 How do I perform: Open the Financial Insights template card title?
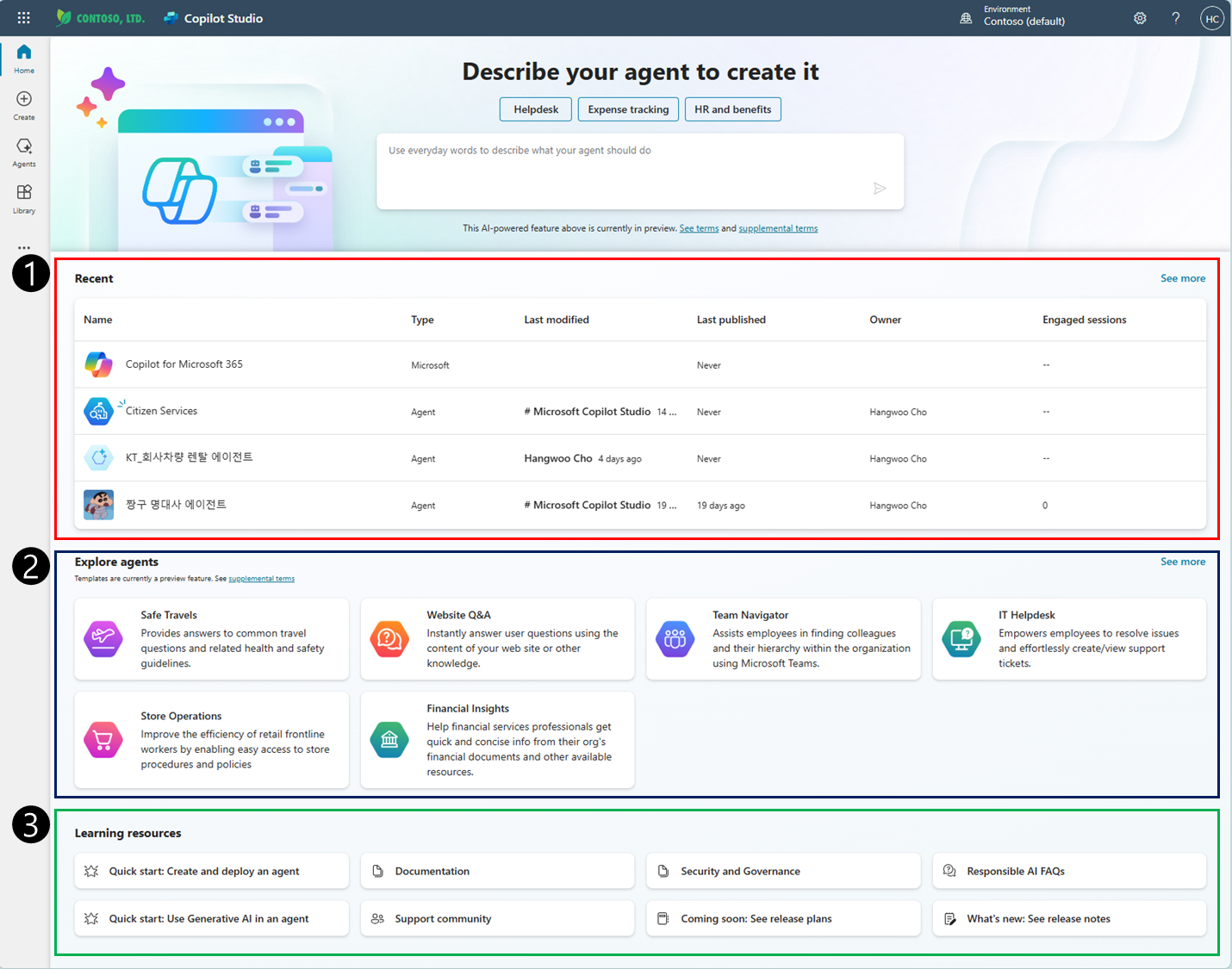click(468, 708)
